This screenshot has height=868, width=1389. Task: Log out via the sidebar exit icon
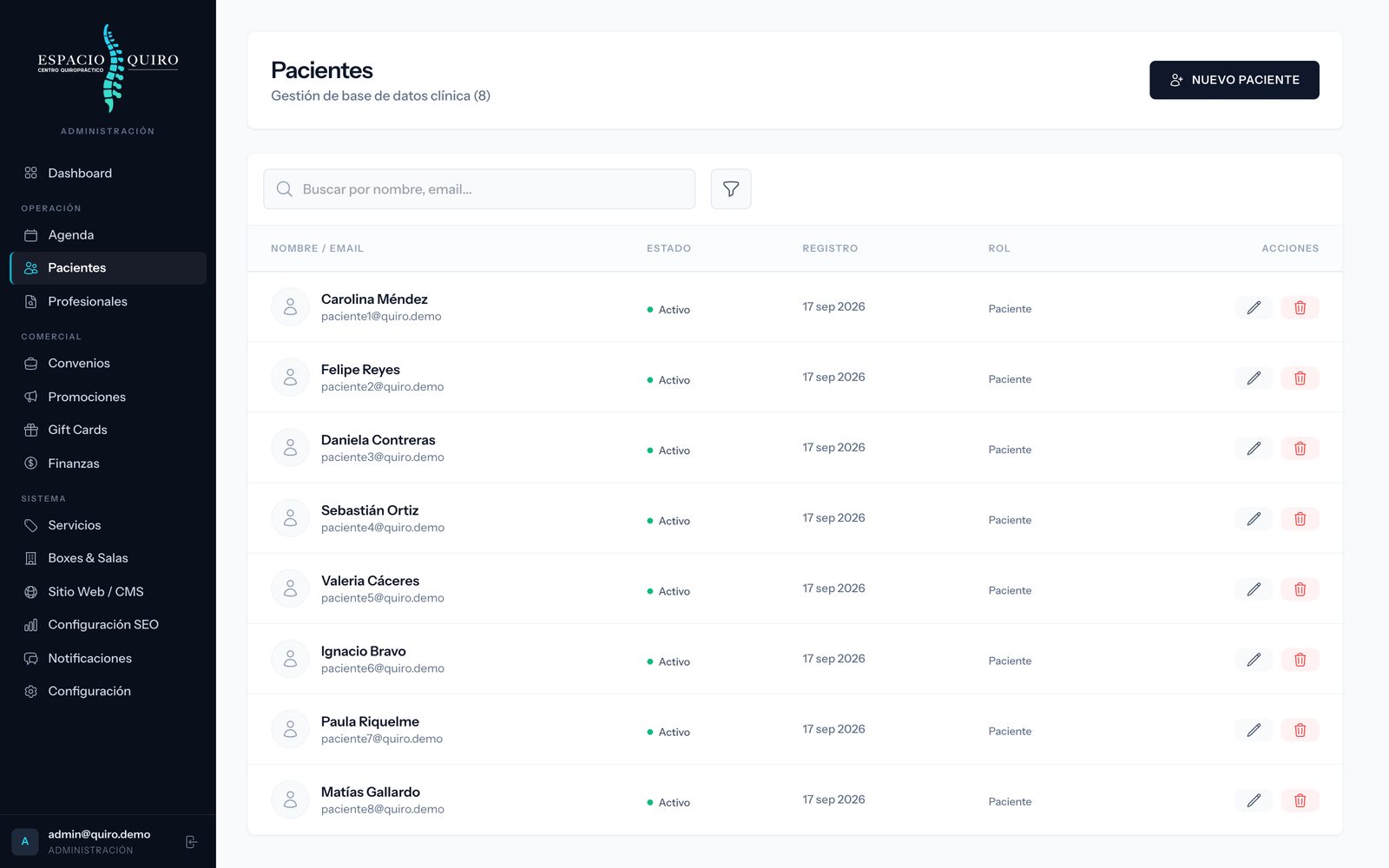click(192, 842)
